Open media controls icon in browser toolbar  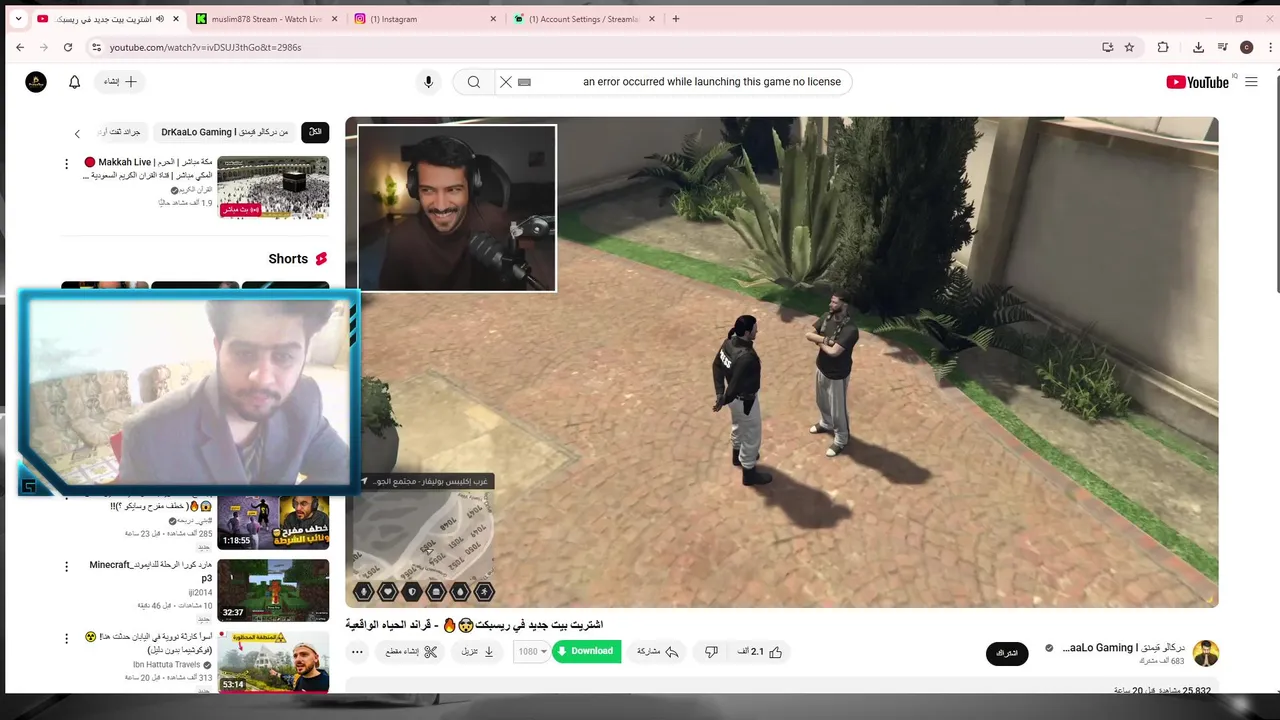tap(1222, 47)
